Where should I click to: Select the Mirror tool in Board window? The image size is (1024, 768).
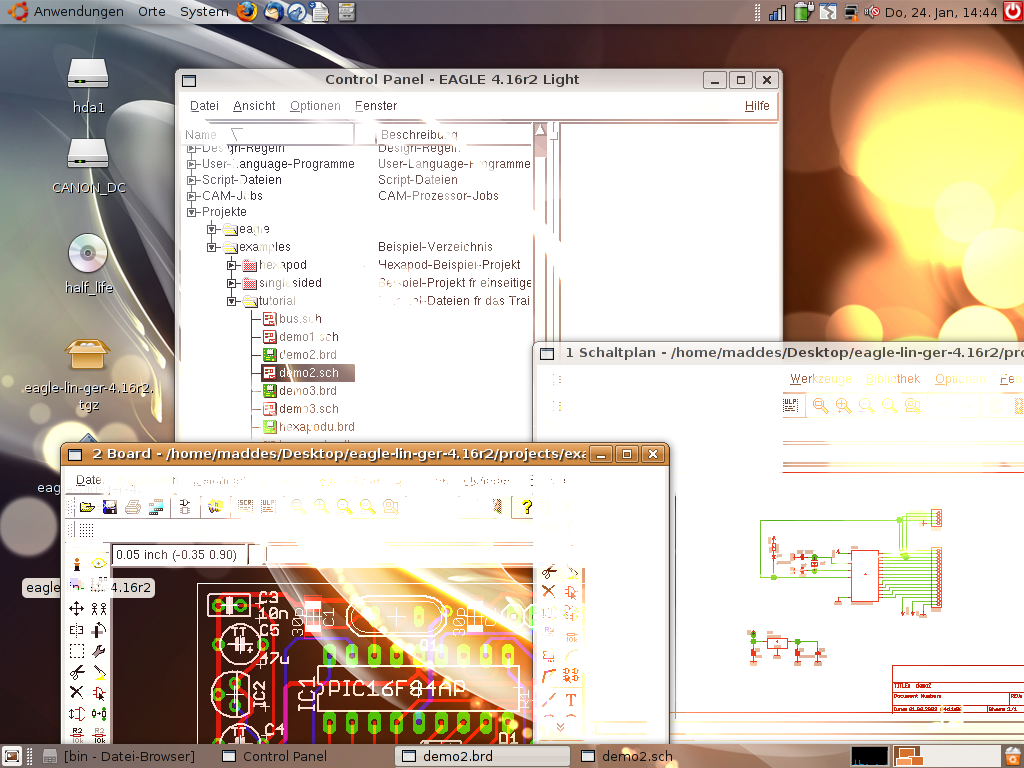pos(76,630)
